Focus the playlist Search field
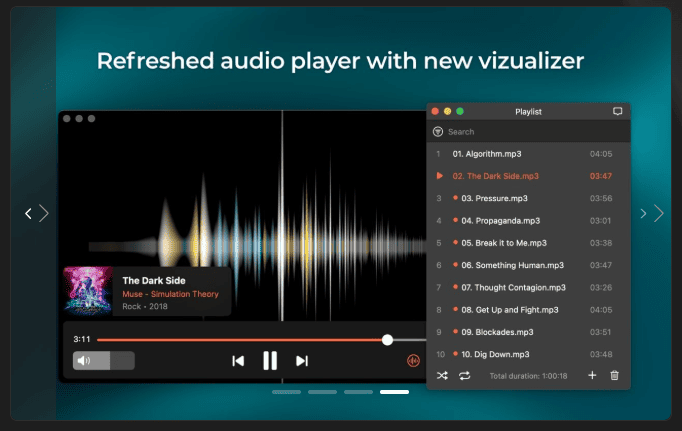 pos(528,131)
